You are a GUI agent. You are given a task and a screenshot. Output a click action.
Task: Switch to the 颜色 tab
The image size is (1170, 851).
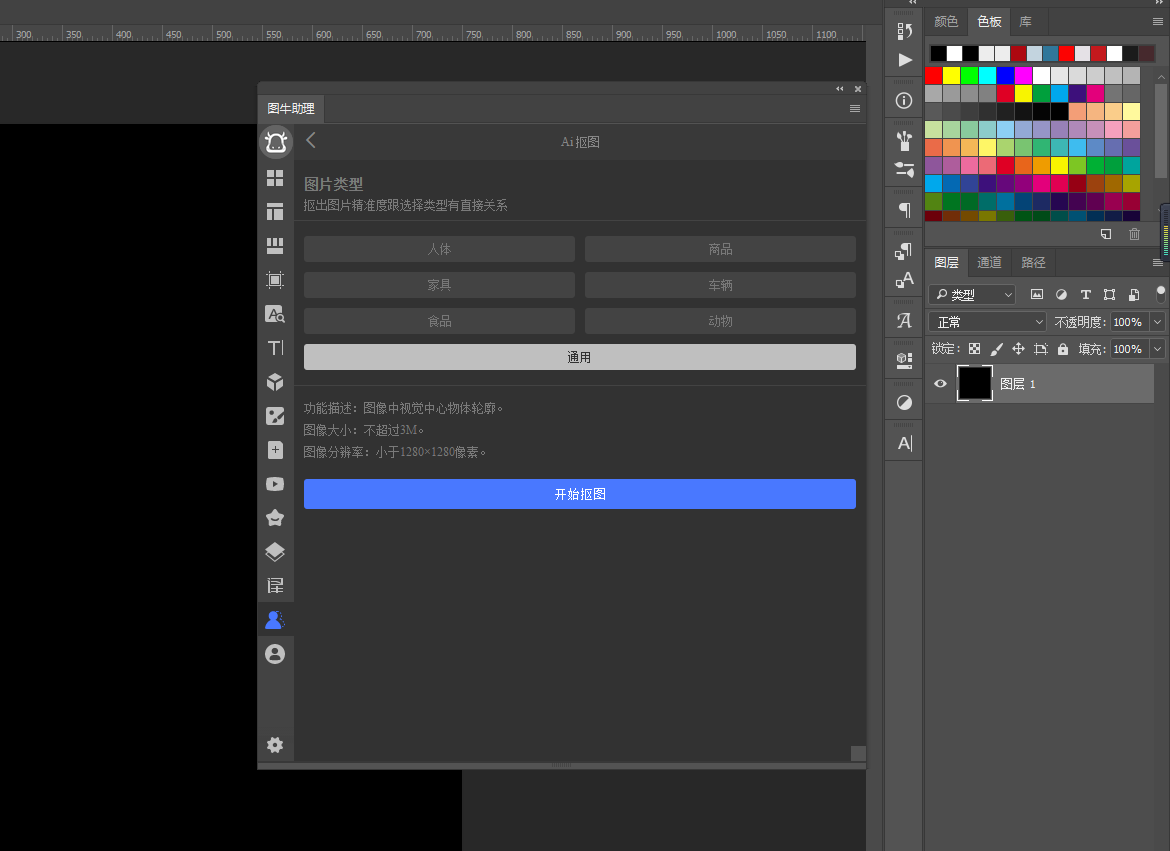946,21
